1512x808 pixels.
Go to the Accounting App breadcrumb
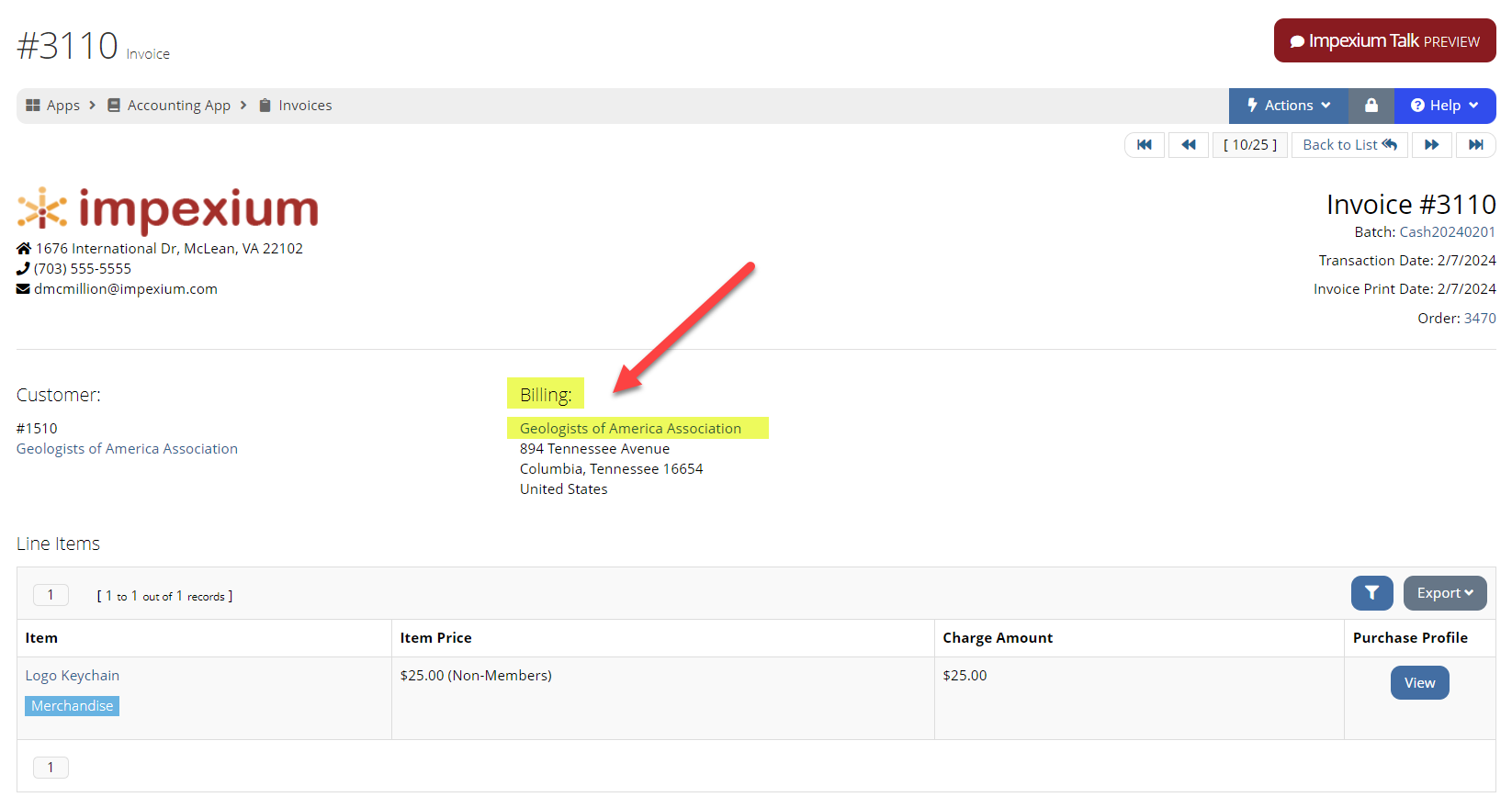[x=169, y=106]
